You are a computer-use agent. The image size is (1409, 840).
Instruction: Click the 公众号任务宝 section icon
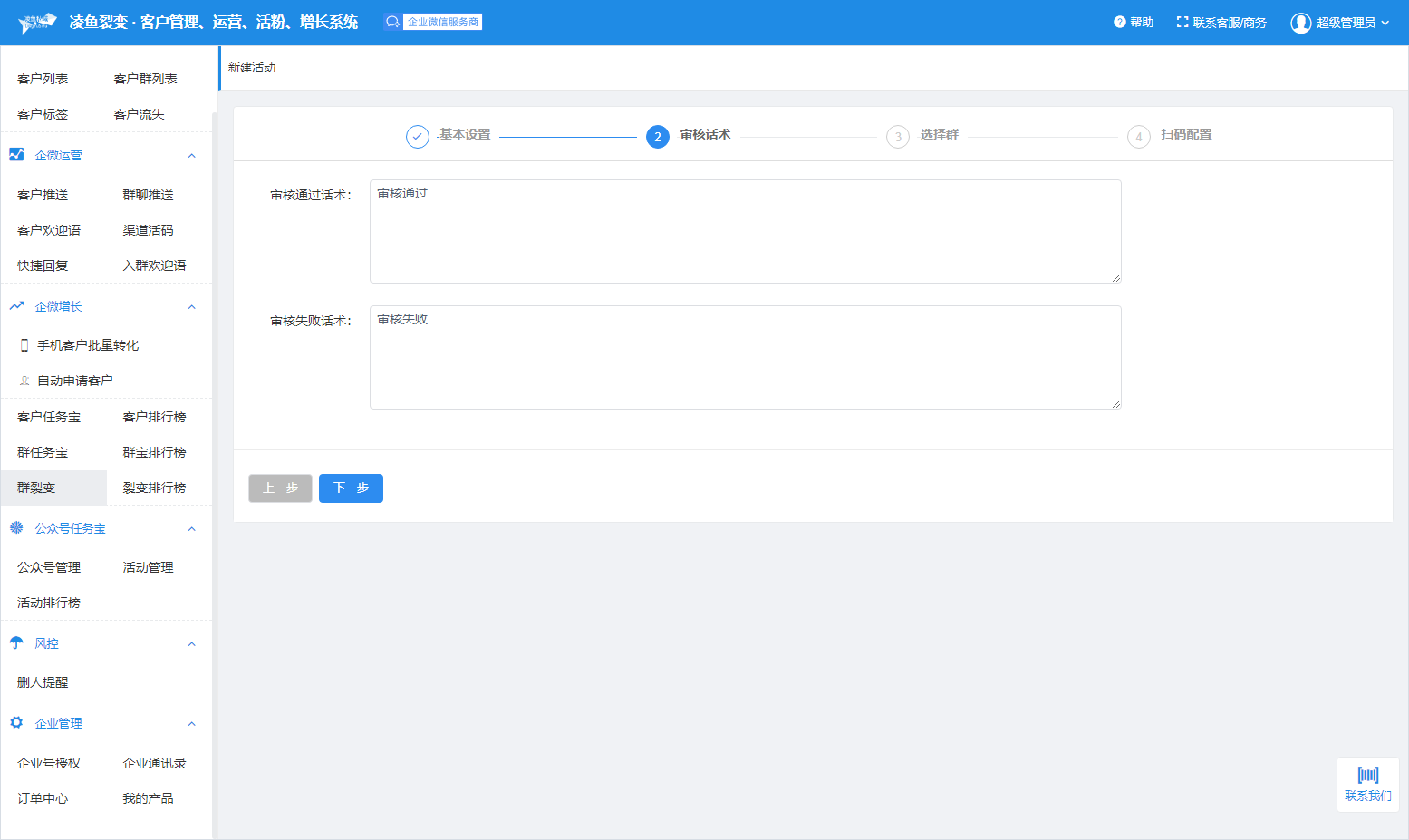click(x=16, y=528)
